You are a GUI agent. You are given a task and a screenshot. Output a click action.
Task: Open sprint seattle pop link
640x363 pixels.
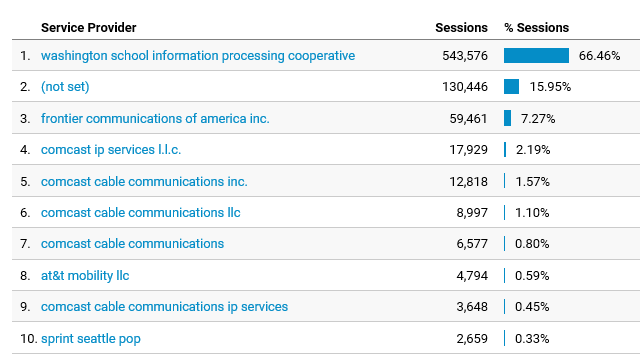91,339
